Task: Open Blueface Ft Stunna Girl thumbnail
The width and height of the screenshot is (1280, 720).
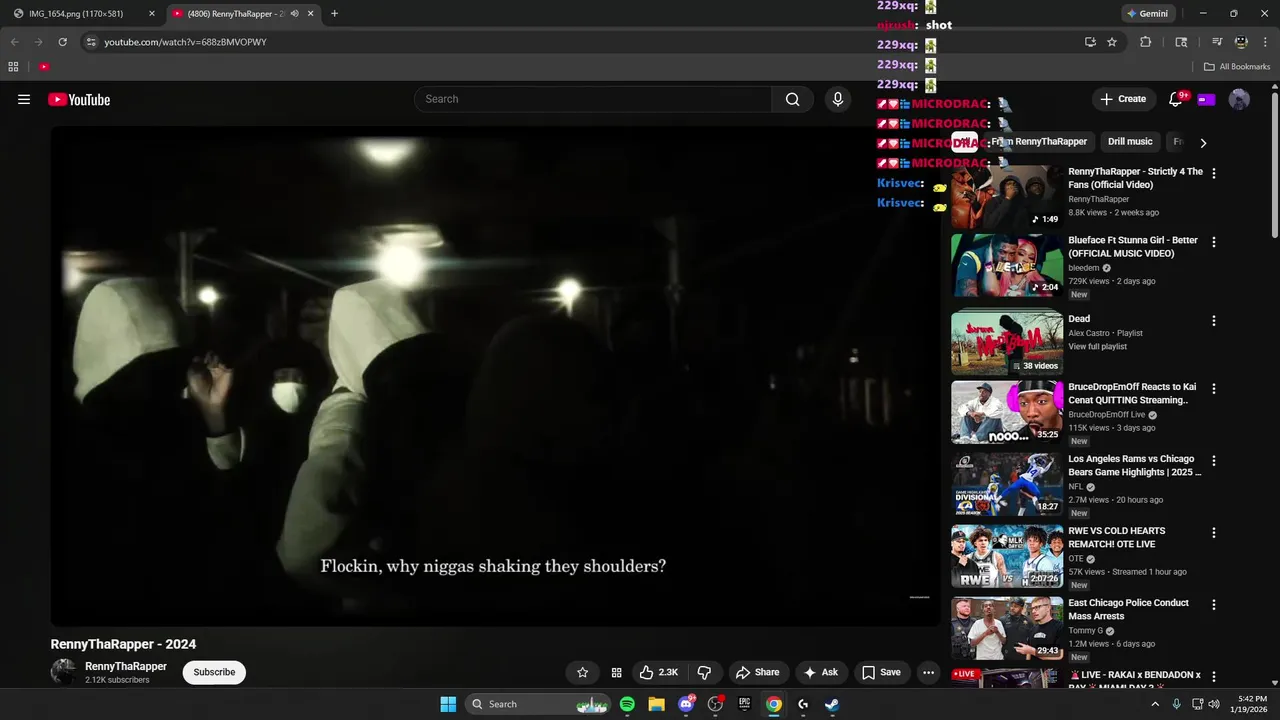Action: [x=1007, y=266]
